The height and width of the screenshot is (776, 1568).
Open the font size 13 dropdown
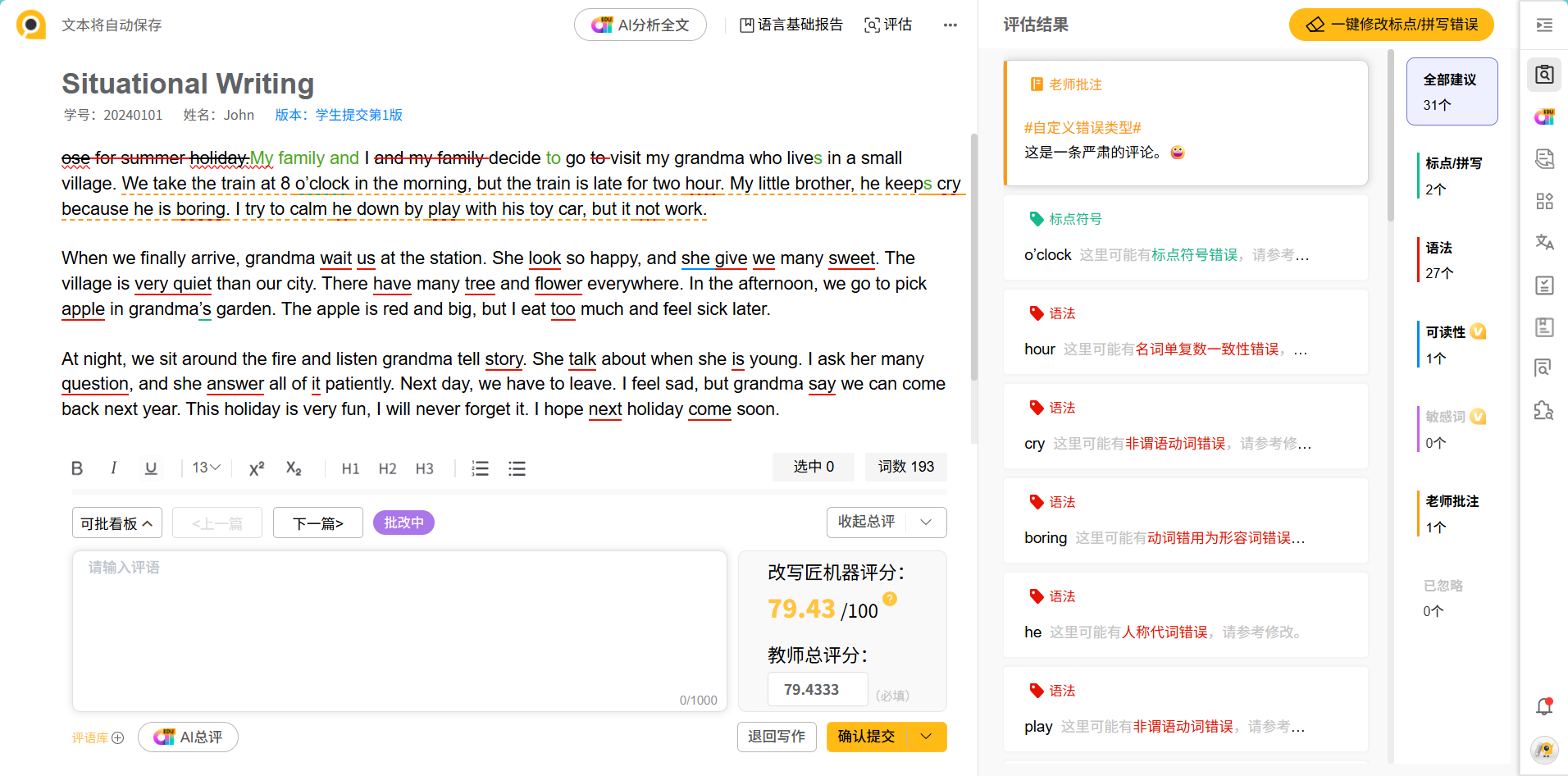pos(206,468)
